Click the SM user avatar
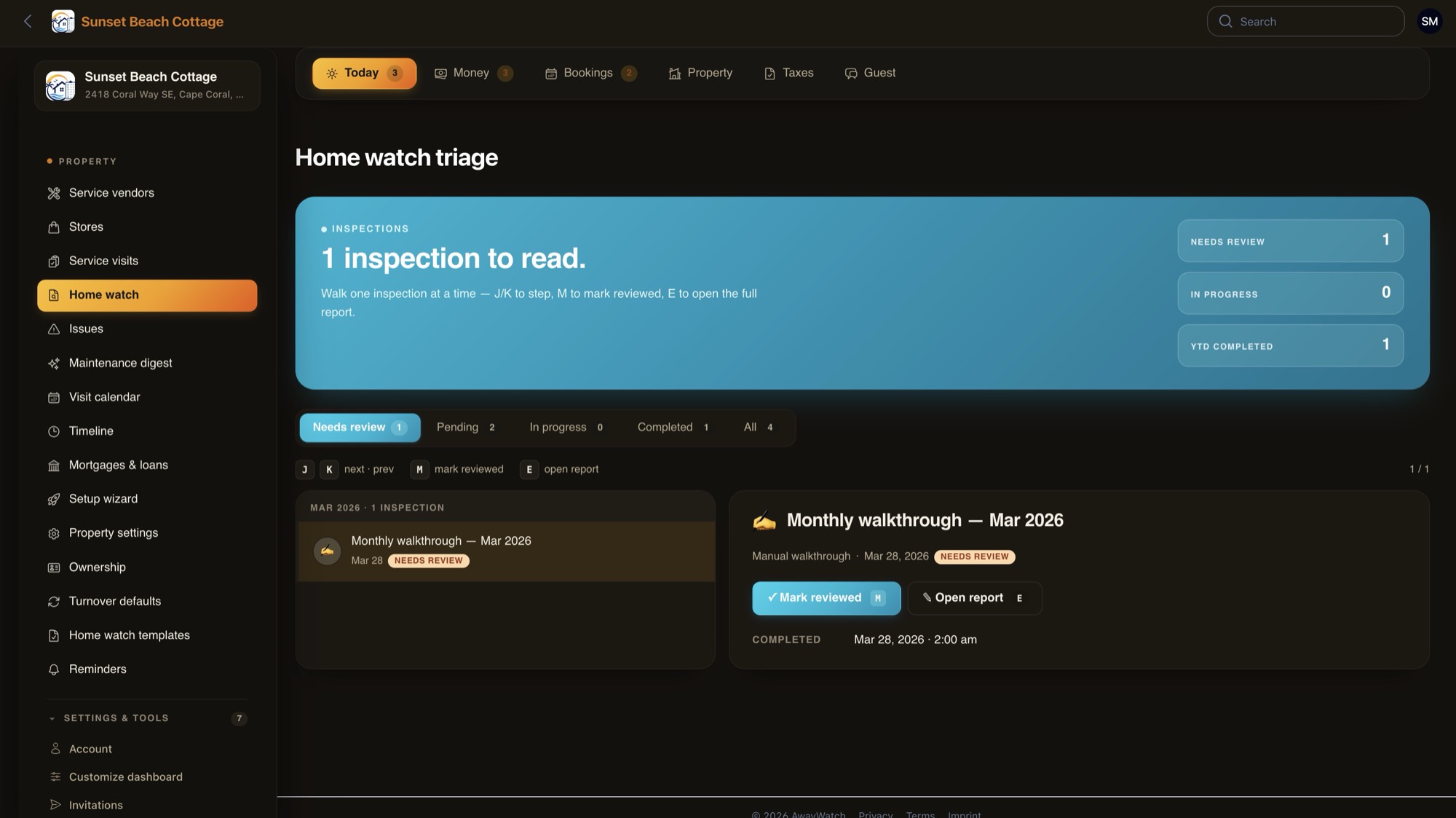 1429,21
